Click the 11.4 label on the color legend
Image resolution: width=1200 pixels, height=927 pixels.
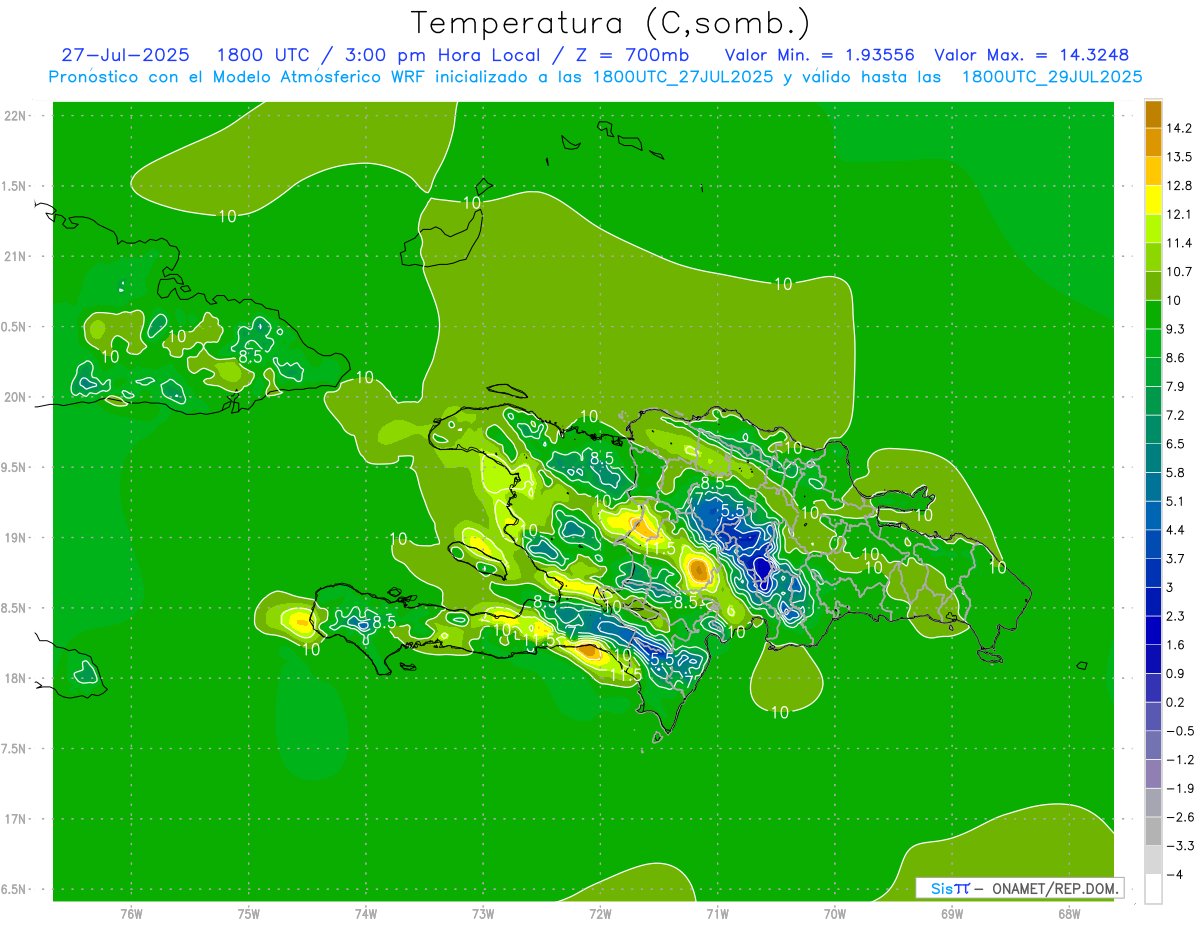pos(1178,243)
